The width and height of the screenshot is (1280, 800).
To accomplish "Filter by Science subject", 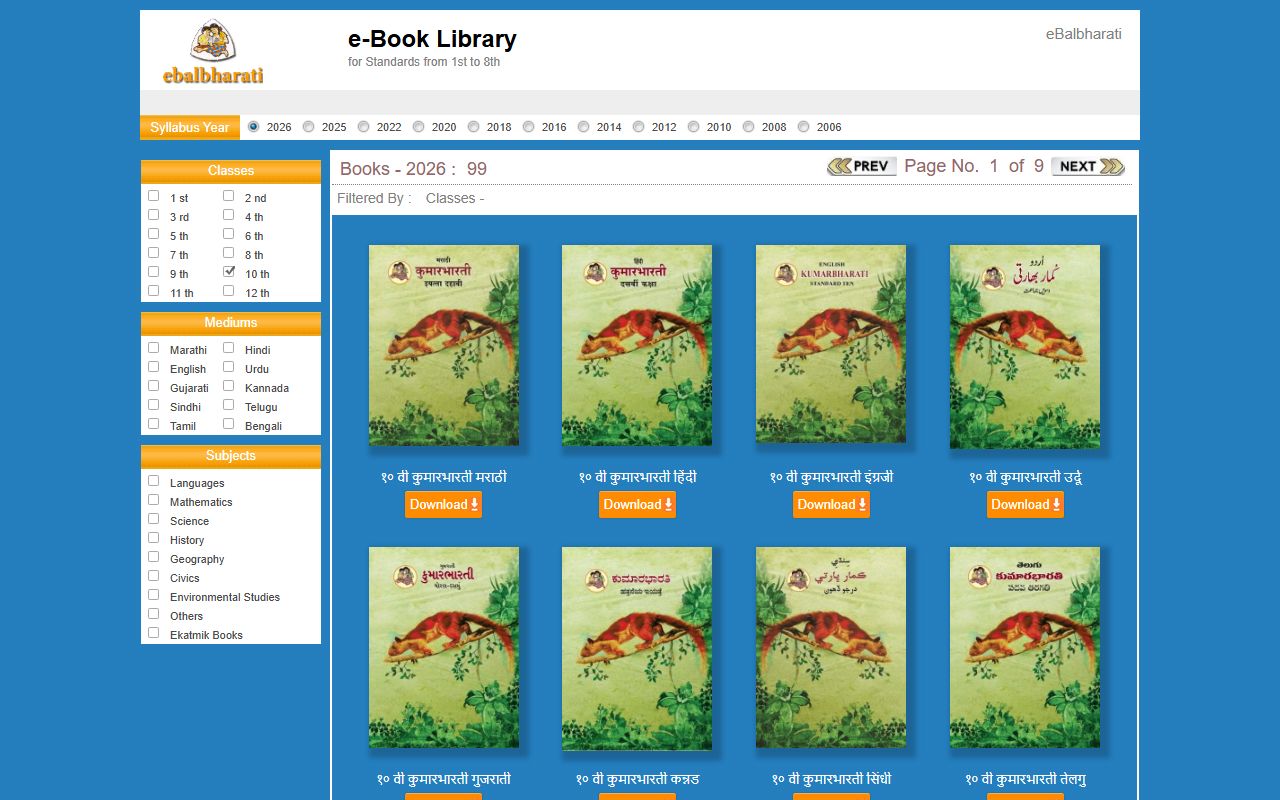I will [x=154, y=519].
